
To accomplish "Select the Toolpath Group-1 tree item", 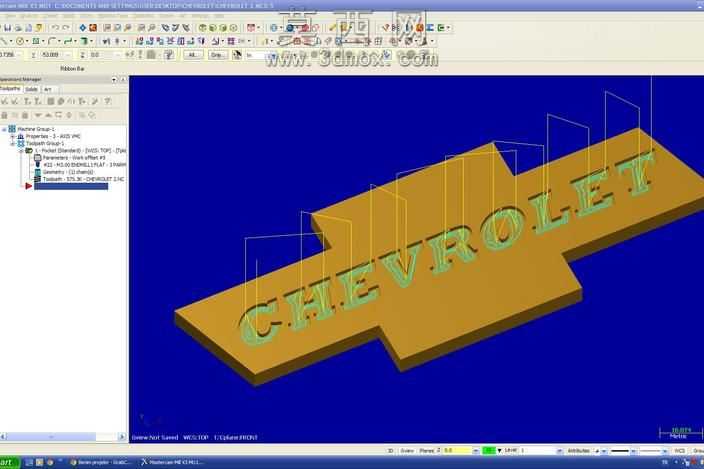I will click(x=45, y=143).
